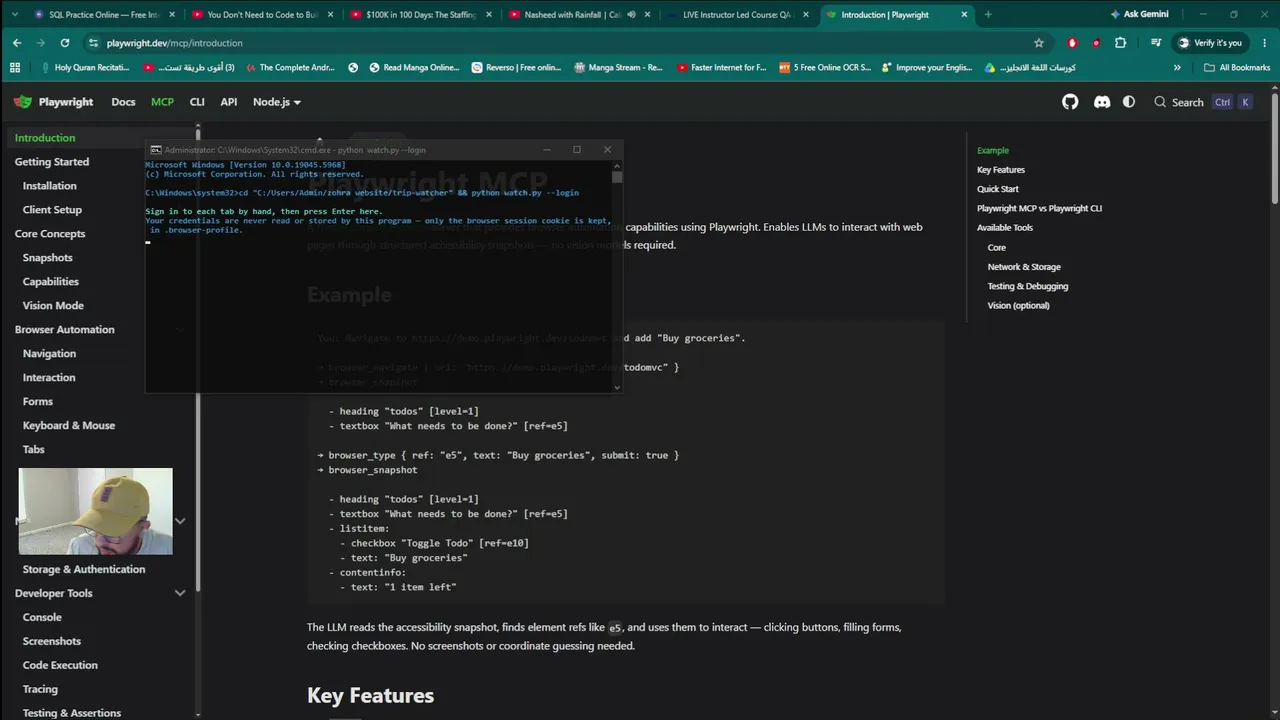Jump to Vision (optional) in contents

pyautogui.click(x=1019, y=306)
